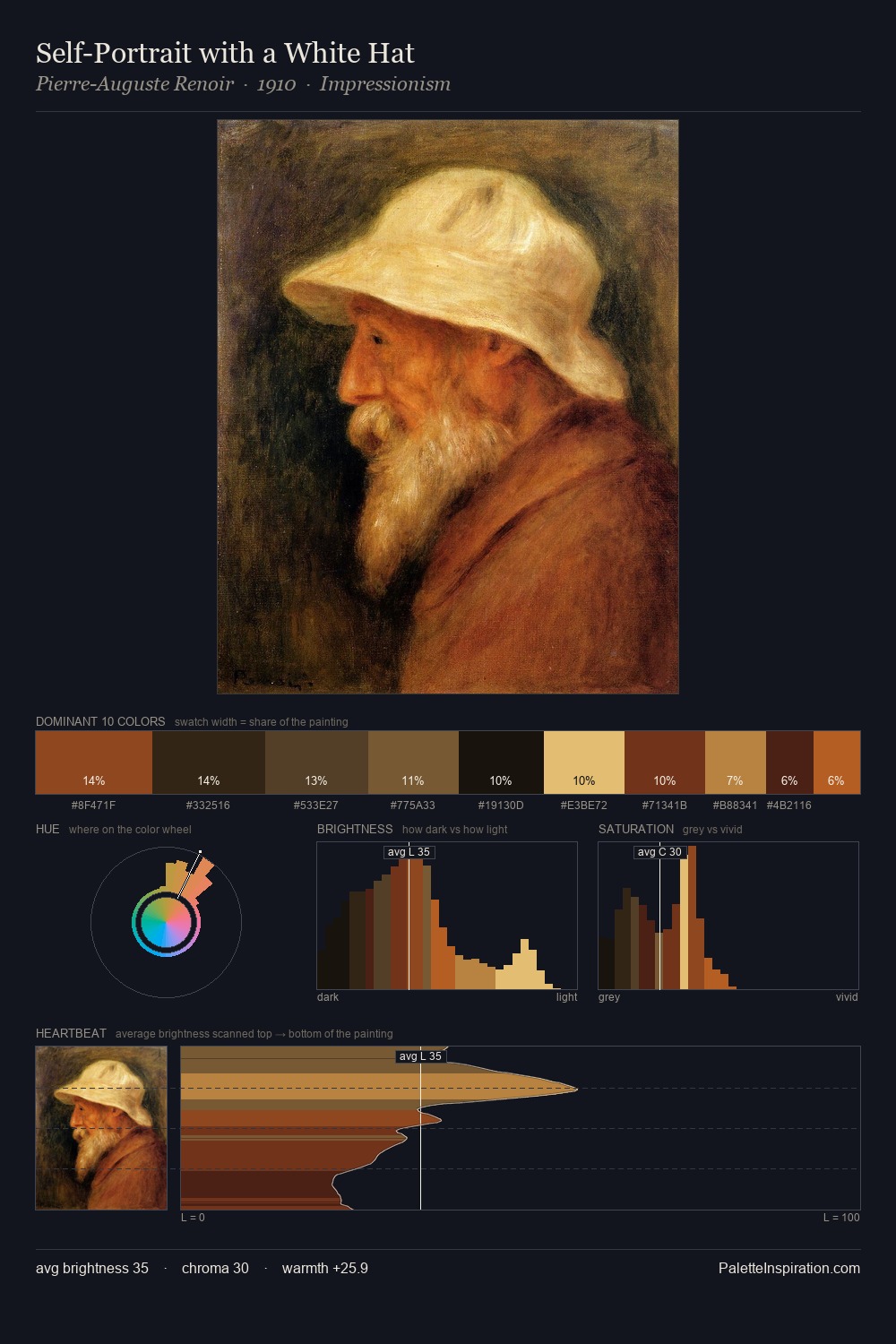The height and width of the screenshot is (1344, 896).
Task: Click the 'how dark vs how light' caption
Action: (454, 830)
